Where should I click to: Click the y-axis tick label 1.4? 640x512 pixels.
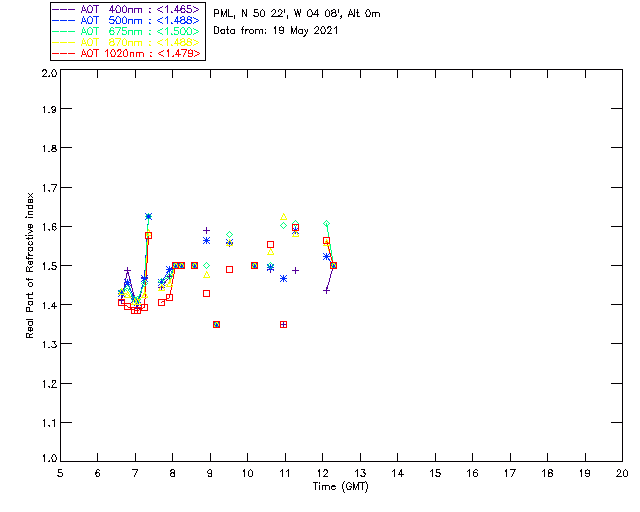49,305
